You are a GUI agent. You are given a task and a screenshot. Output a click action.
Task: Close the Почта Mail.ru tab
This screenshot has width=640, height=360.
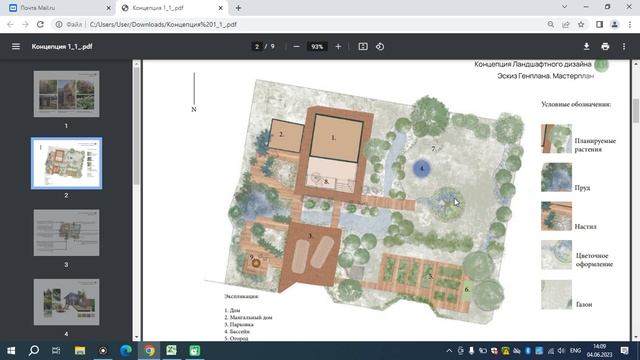click(x=108, y=8)
